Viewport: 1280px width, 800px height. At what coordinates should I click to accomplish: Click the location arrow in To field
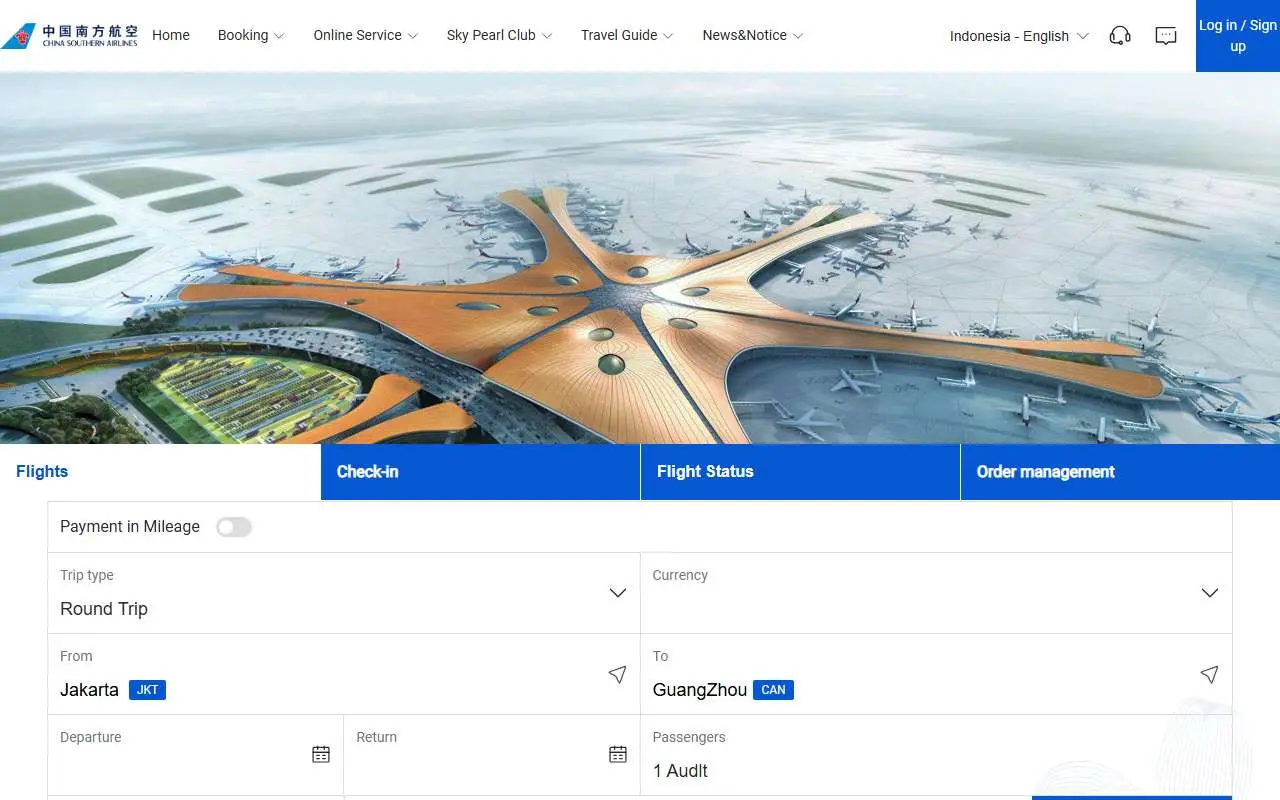click(x=1209, y=674)
